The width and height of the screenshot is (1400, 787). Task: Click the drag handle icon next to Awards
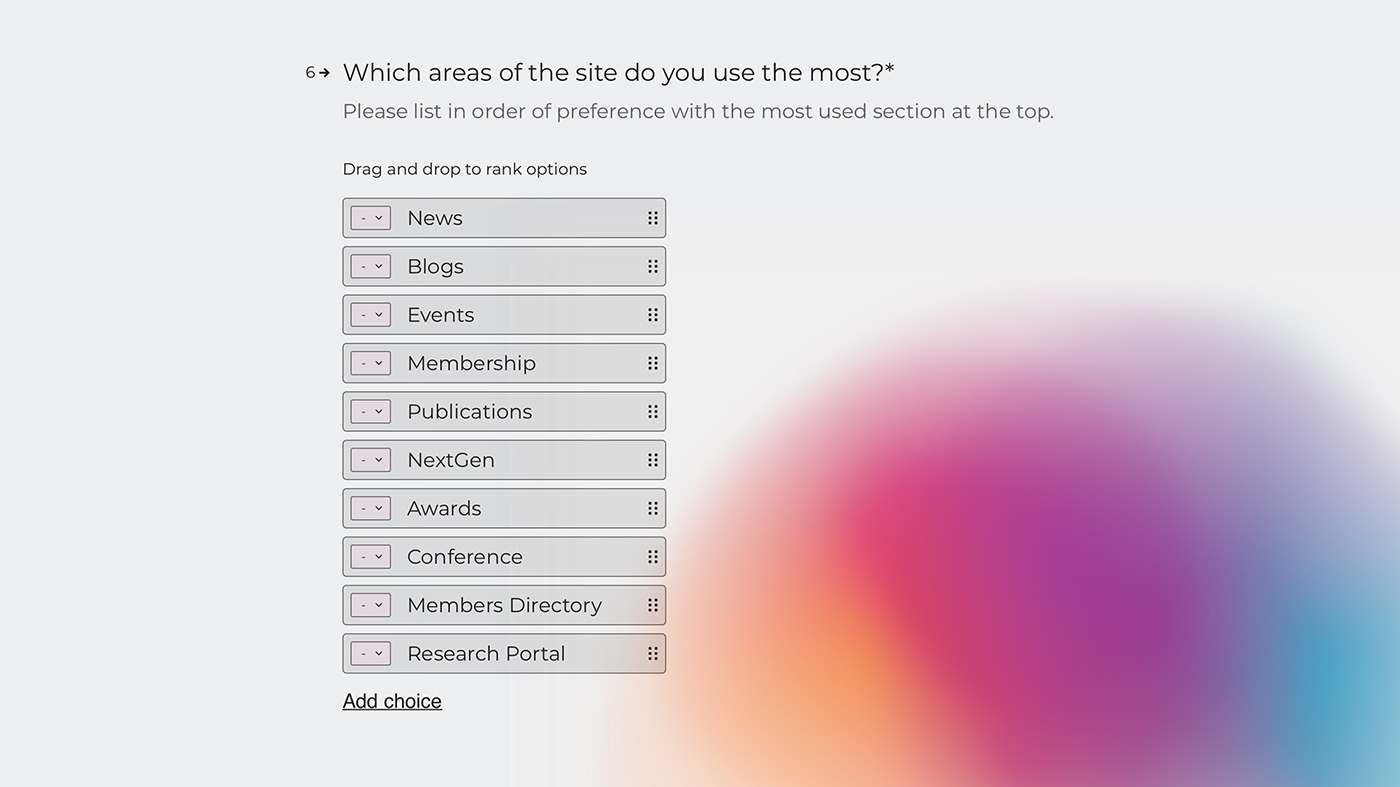coord(652,508)
